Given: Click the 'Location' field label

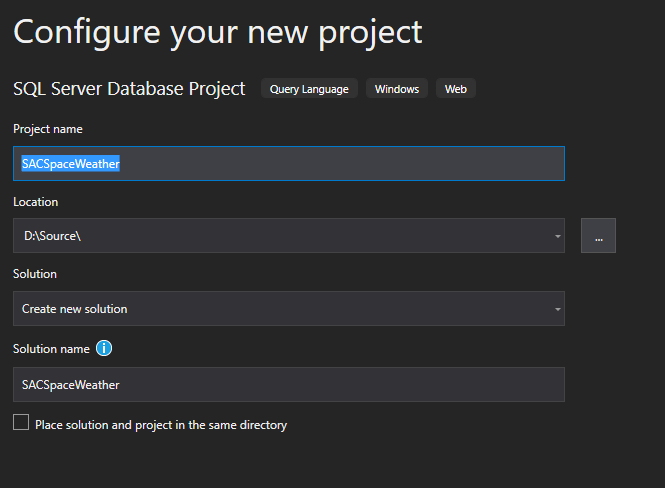Looking at the screenshot, I should 36,202.
